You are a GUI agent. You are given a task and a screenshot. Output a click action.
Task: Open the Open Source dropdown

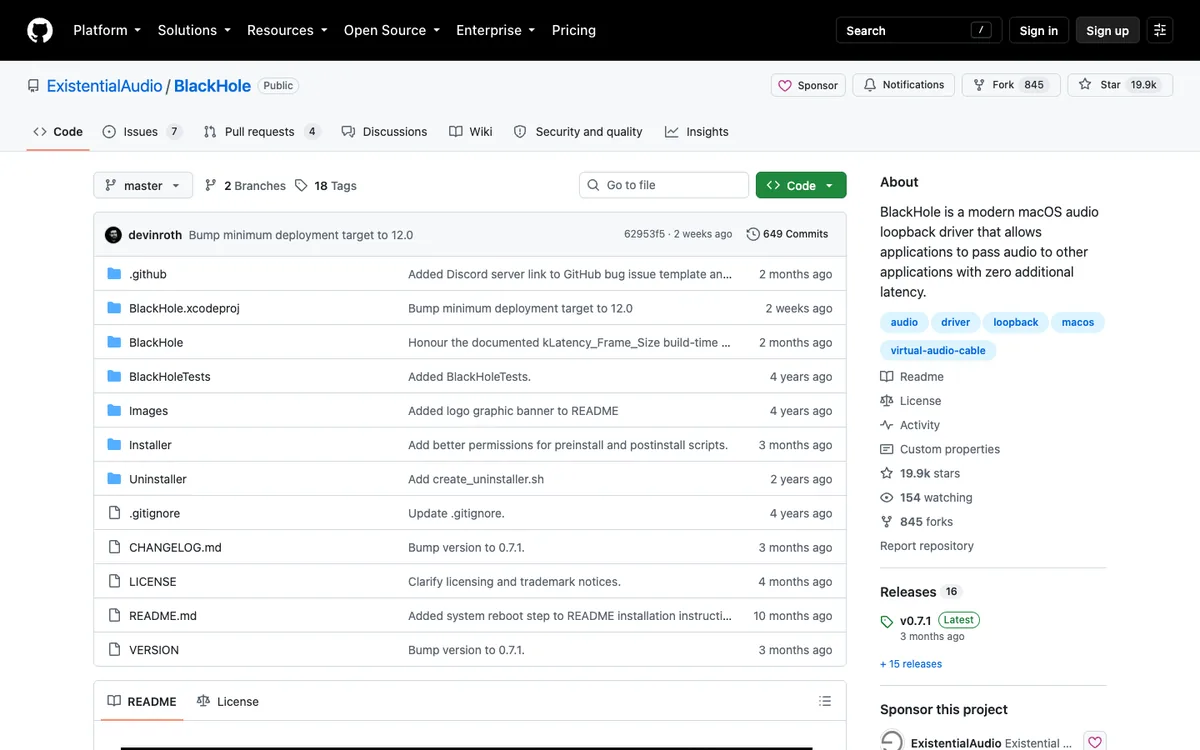tap(392, 30)
